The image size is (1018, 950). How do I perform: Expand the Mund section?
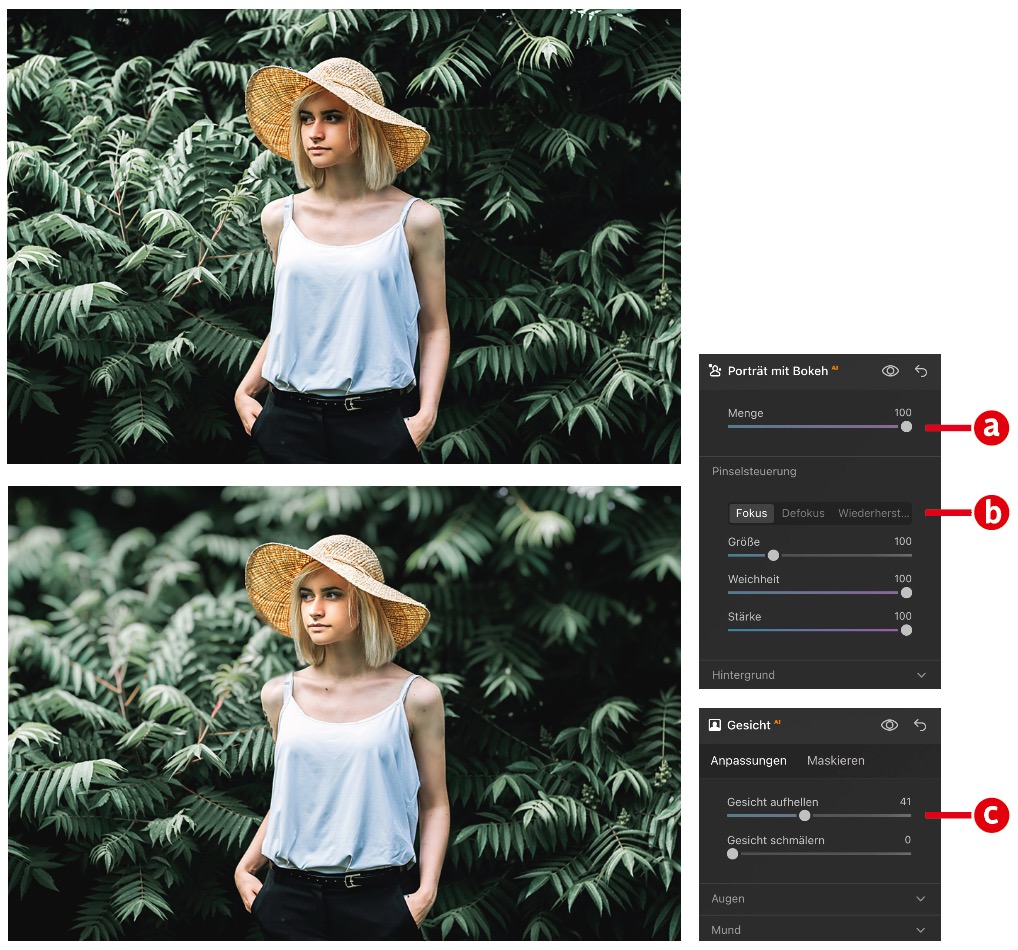(x=920, y=930)
